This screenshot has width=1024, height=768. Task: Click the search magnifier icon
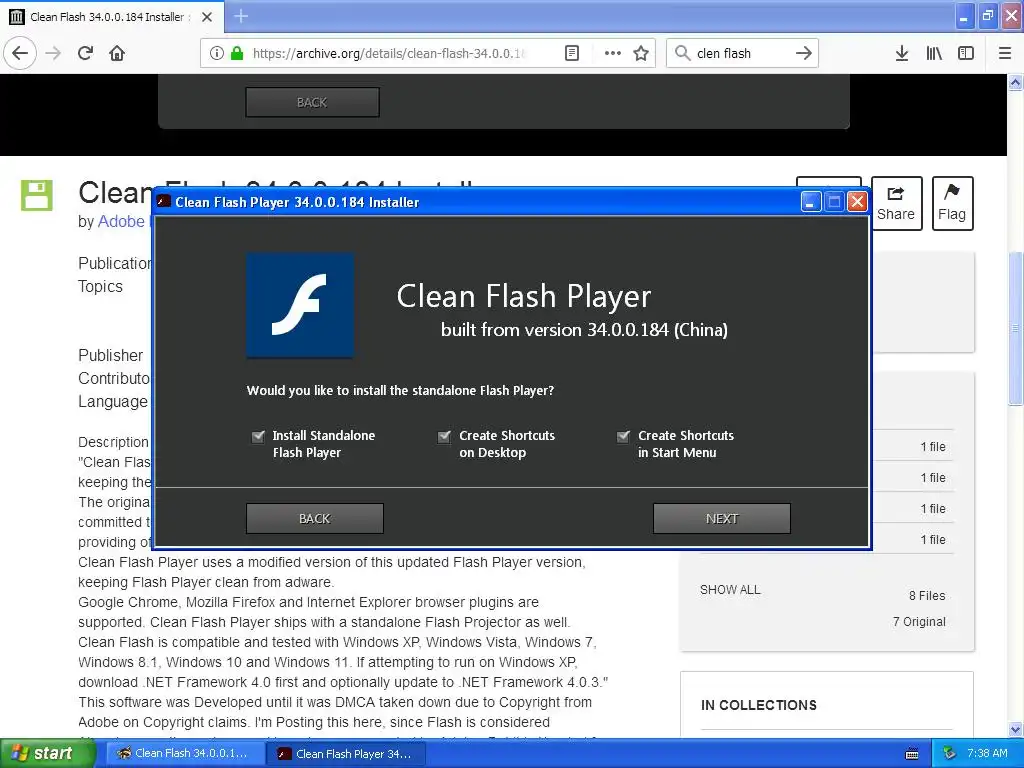[x=682, y=53]
